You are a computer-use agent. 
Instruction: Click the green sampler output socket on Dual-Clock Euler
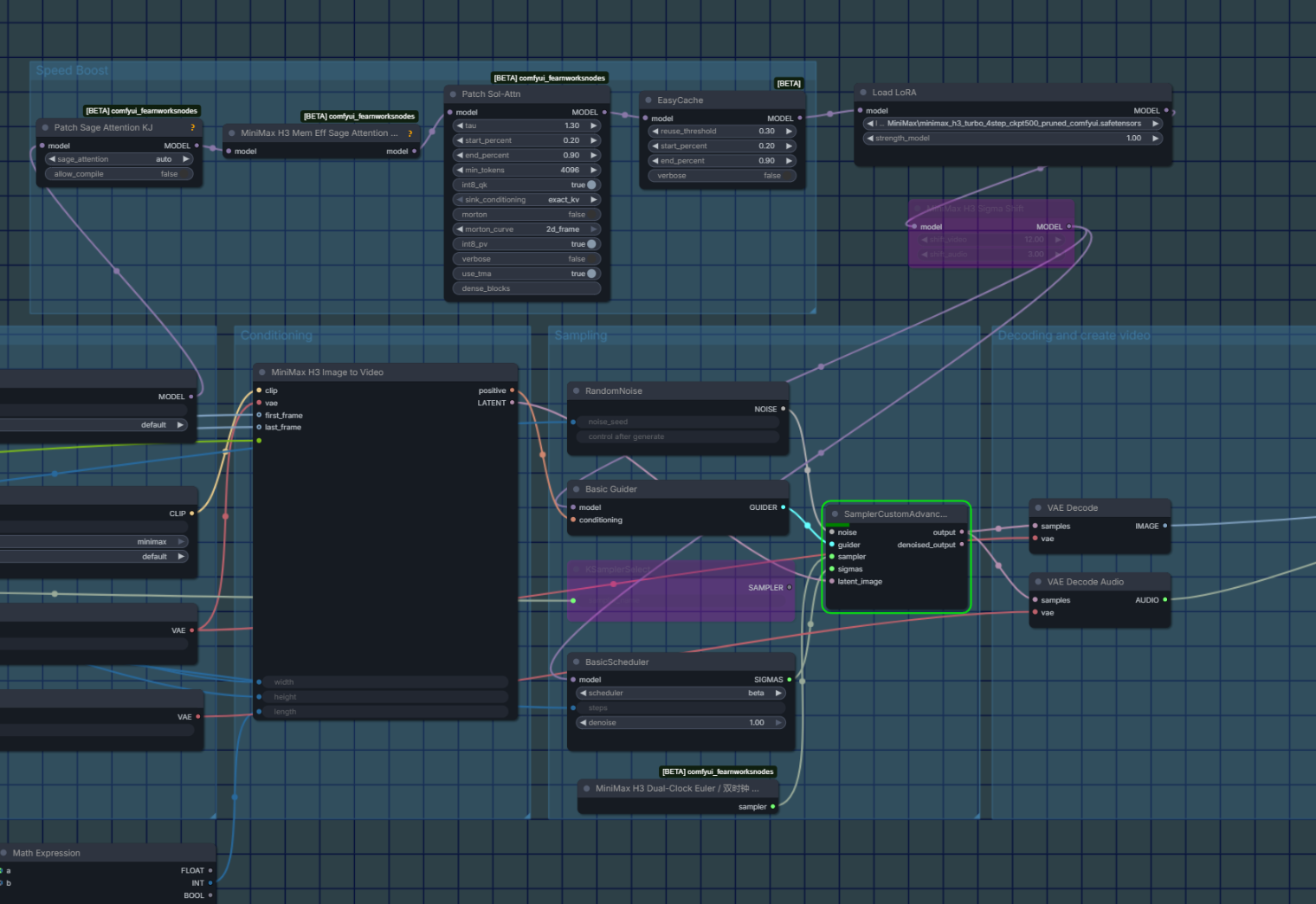click(773, 807)
